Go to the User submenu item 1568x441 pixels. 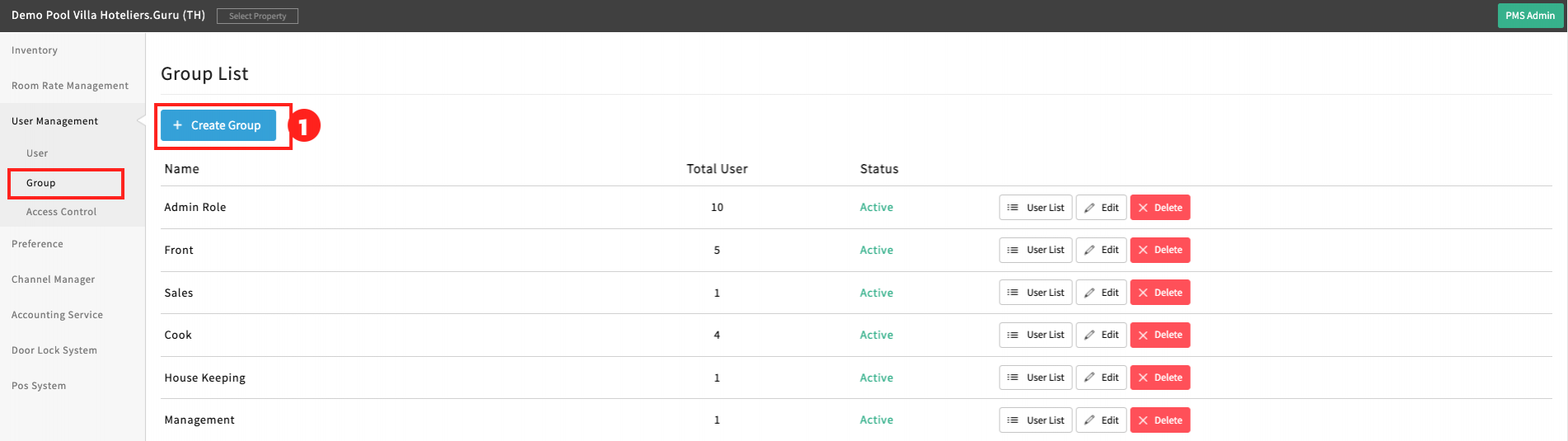(x=37, y=153)
